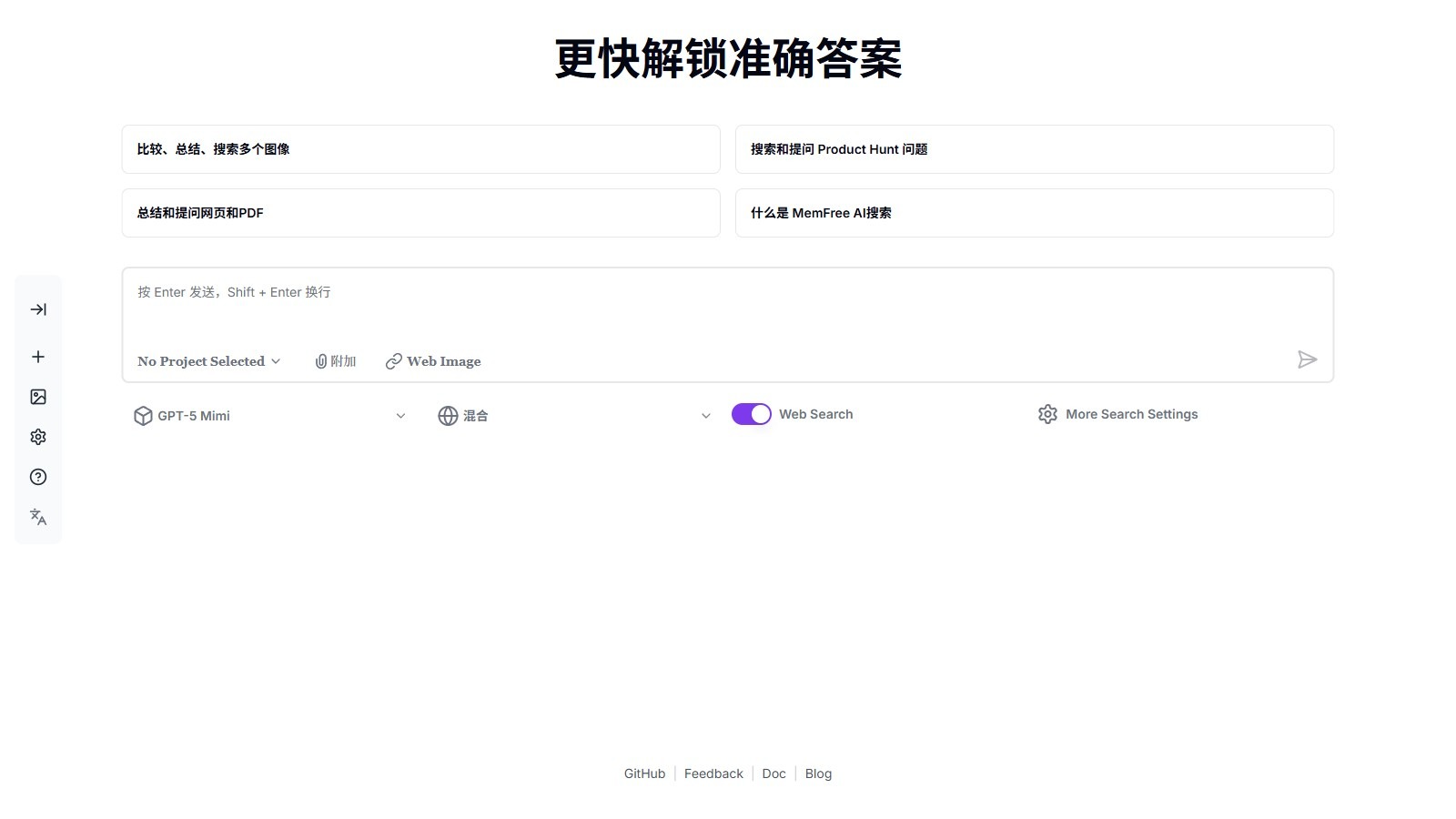
Task: Click the new chat plus icon
Action: 37,356
